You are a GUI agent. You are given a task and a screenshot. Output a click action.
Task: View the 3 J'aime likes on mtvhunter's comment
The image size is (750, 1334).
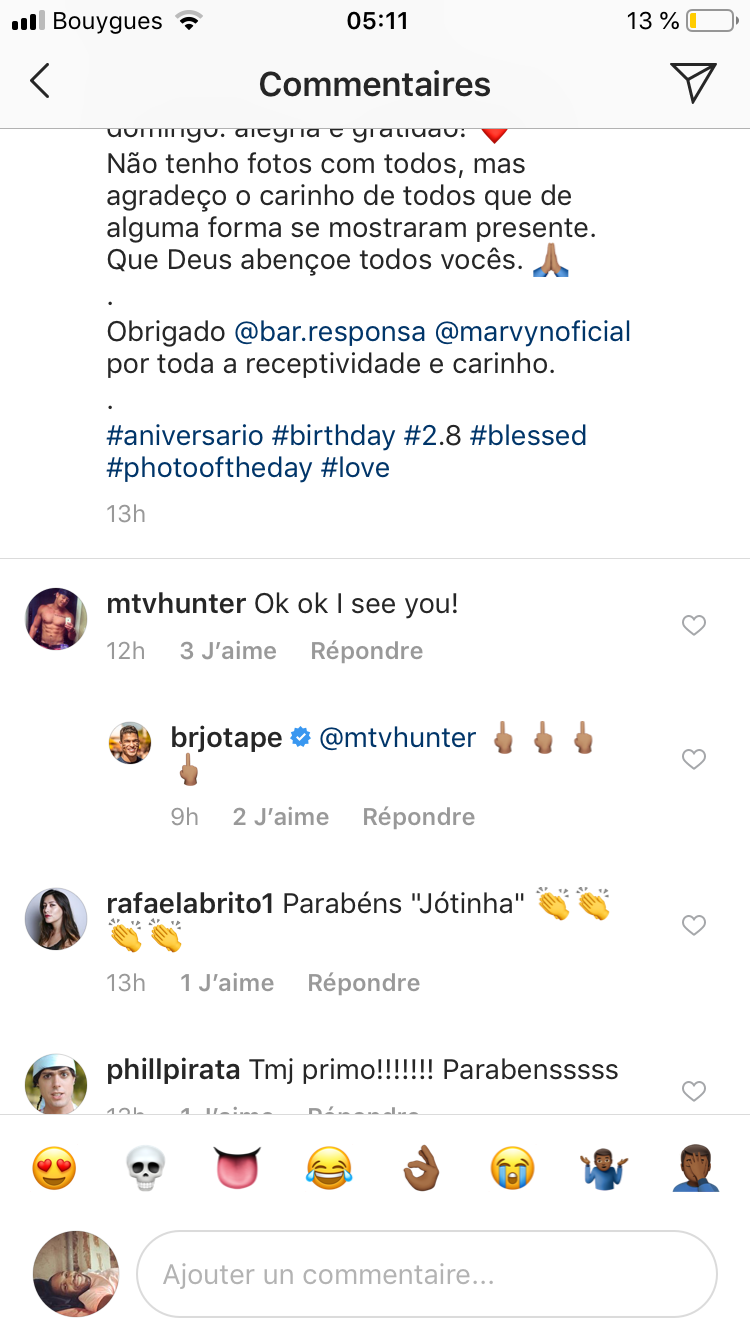click(x=228, y=651)
